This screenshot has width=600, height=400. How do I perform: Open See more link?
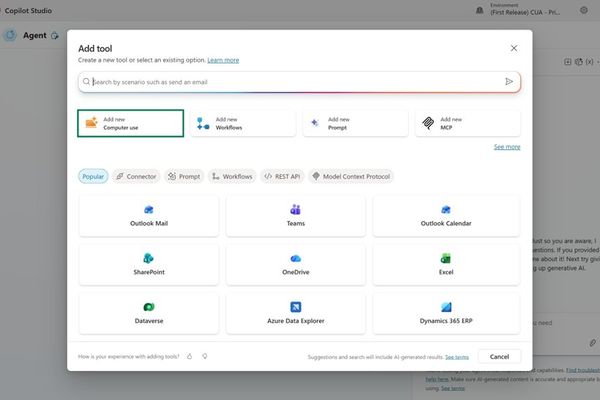[x=507, y=147]
